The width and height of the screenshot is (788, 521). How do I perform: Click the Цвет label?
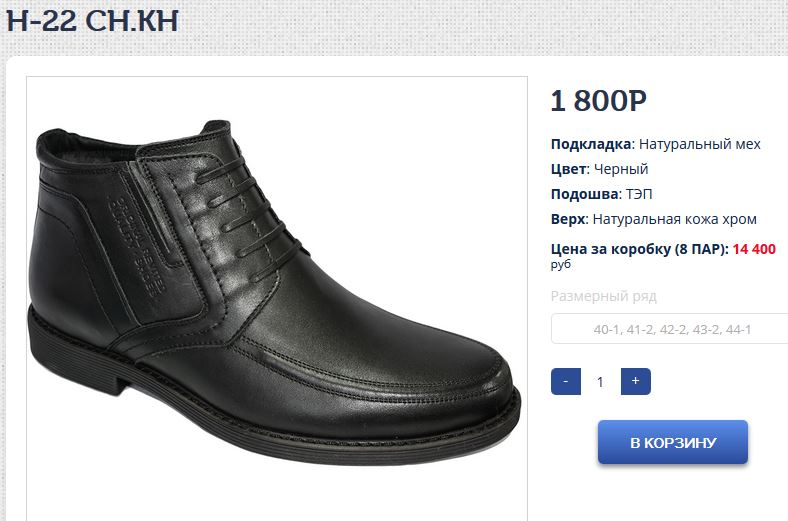(x=566, y=169)
